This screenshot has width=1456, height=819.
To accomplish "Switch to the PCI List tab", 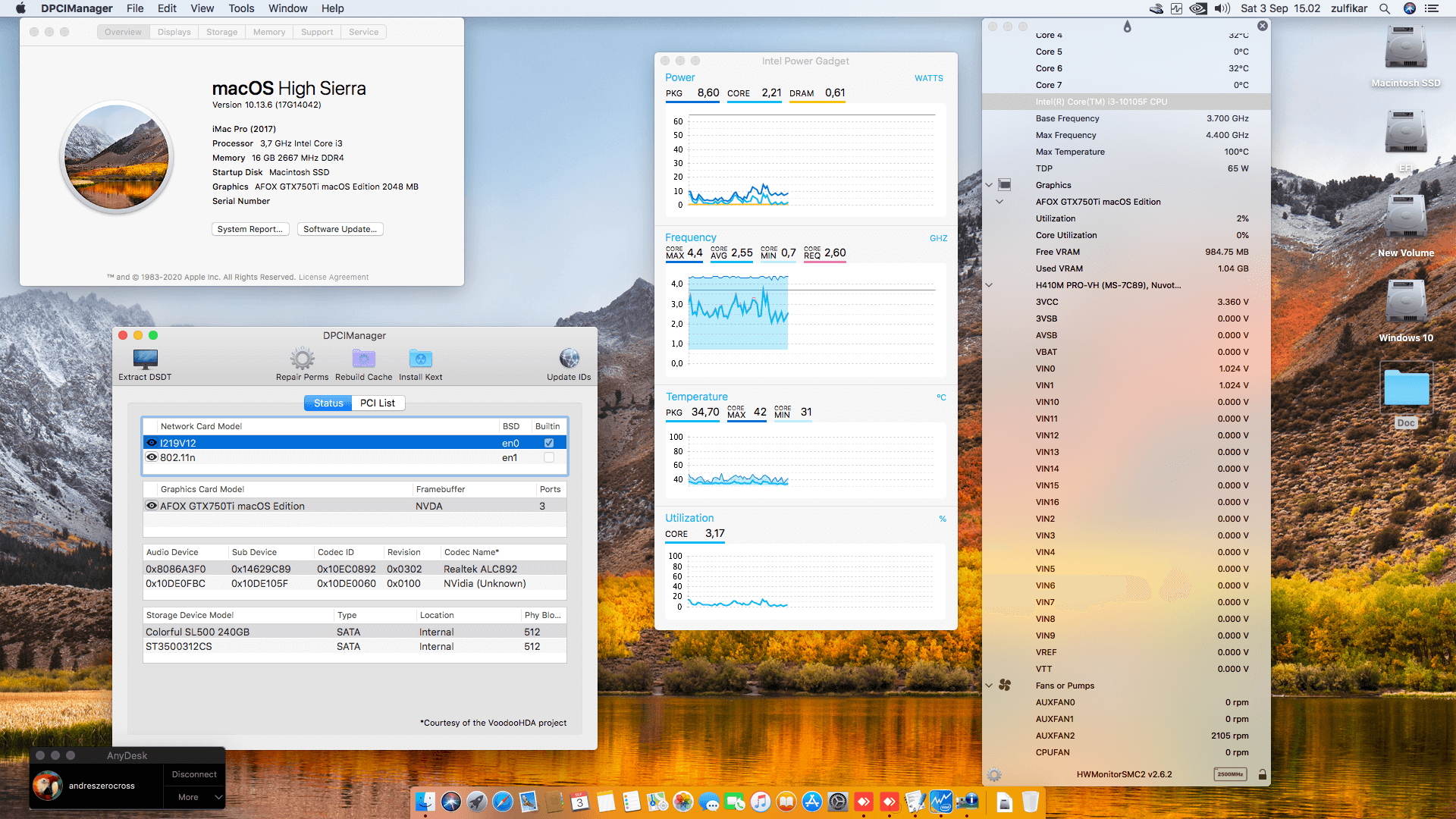I will (x=377, y=403).
